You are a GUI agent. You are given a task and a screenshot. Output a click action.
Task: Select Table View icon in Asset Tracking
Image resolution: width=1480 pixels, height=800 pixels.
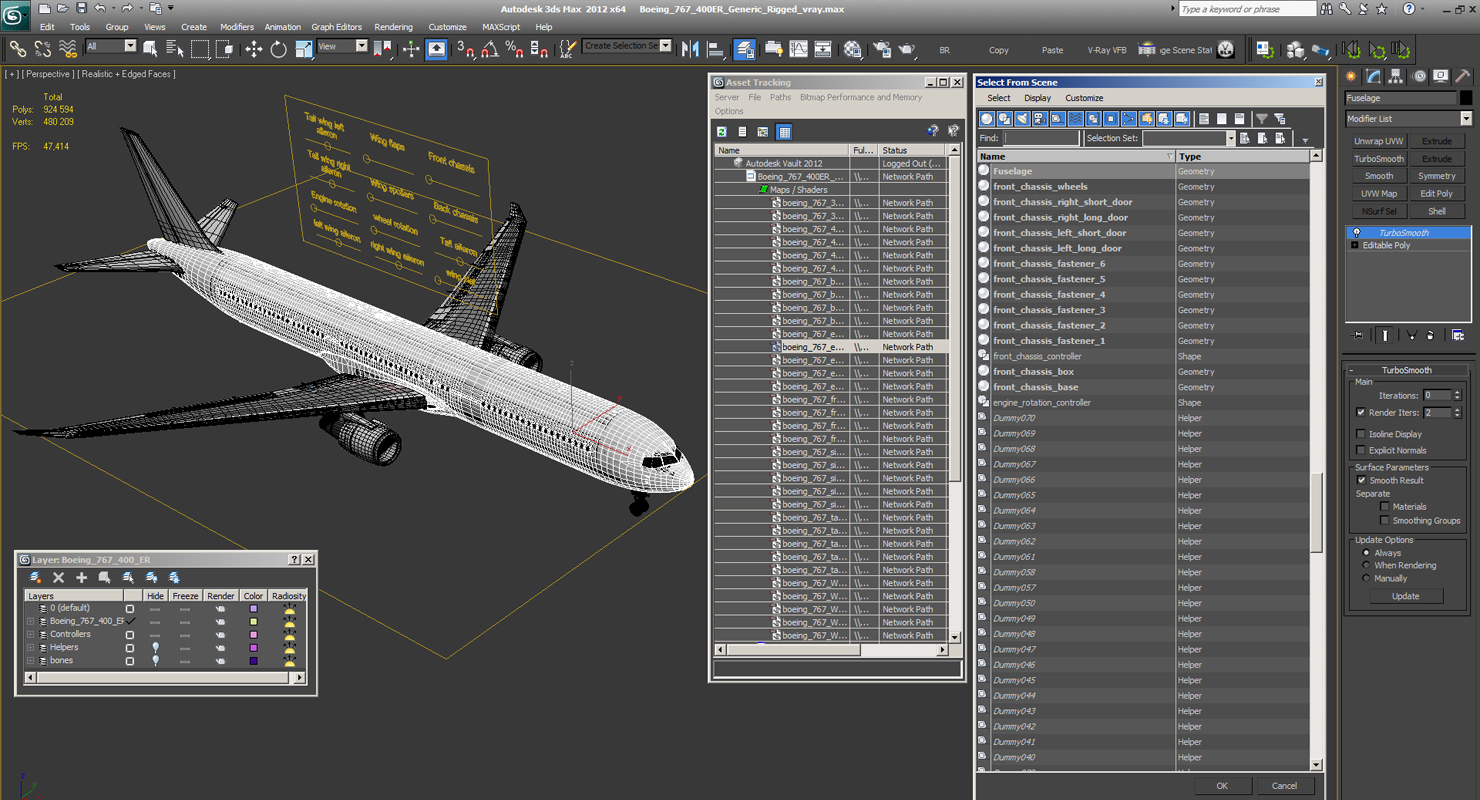click(784, 131)
